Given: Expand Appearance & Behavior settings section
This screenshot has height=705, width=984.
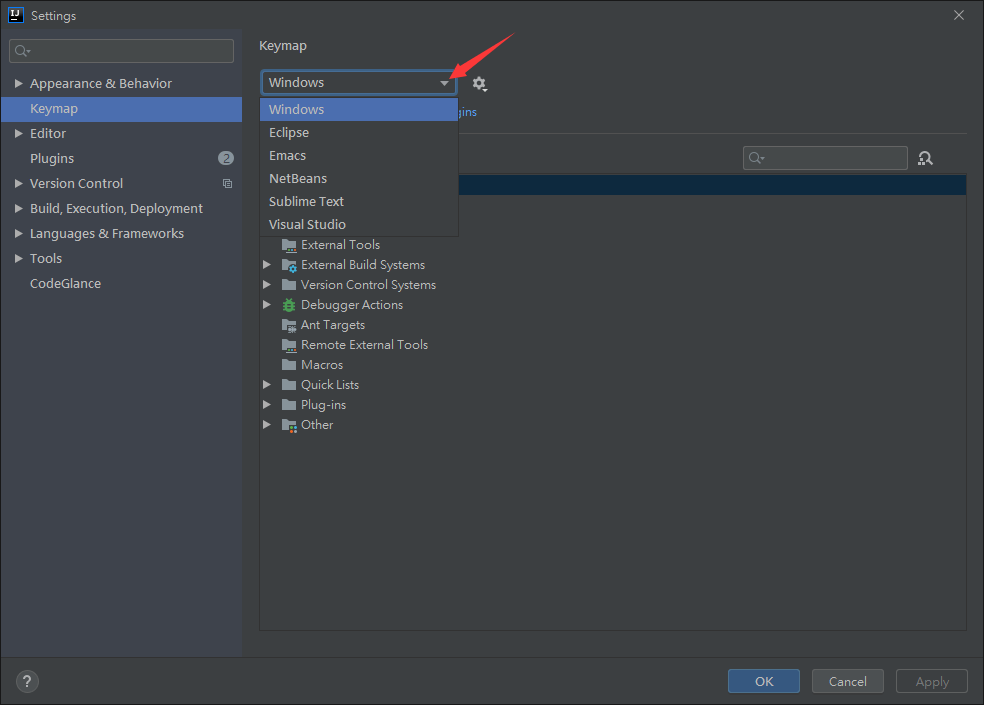Looking at the screenshot, I should 19,84.
